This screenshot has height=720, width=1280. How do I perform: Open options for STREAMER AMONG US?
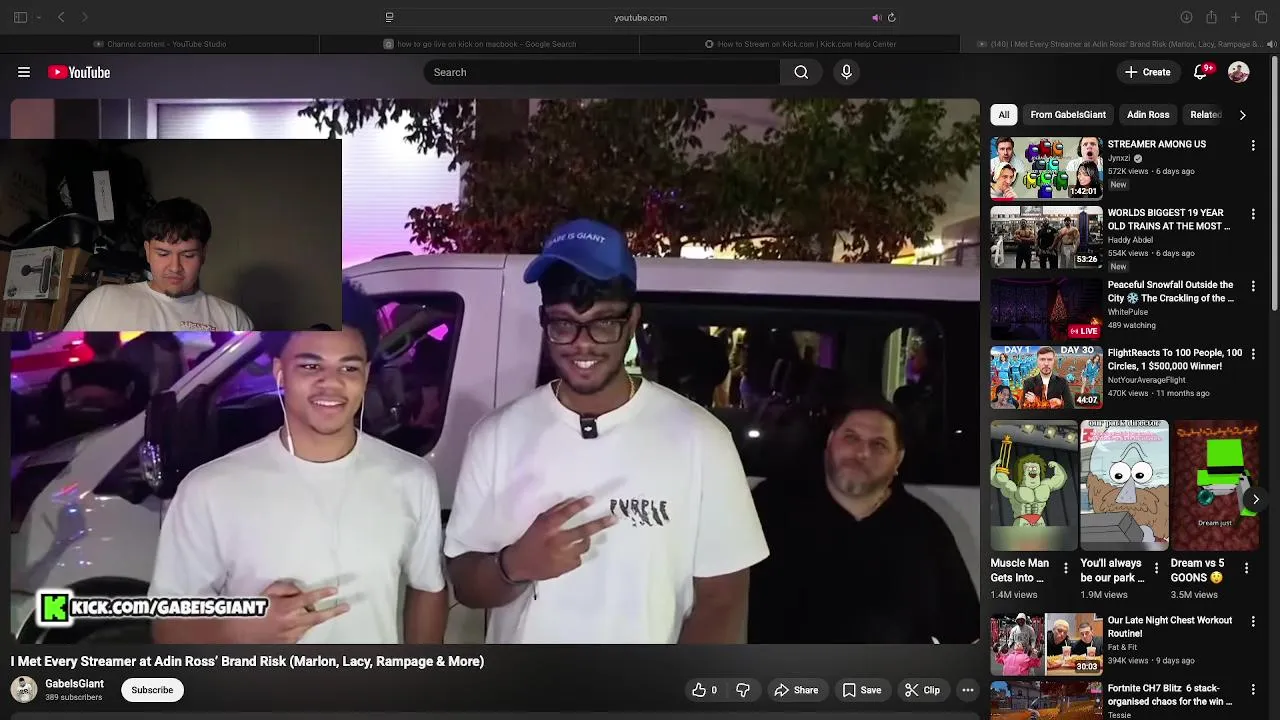tap(1253, 146)
